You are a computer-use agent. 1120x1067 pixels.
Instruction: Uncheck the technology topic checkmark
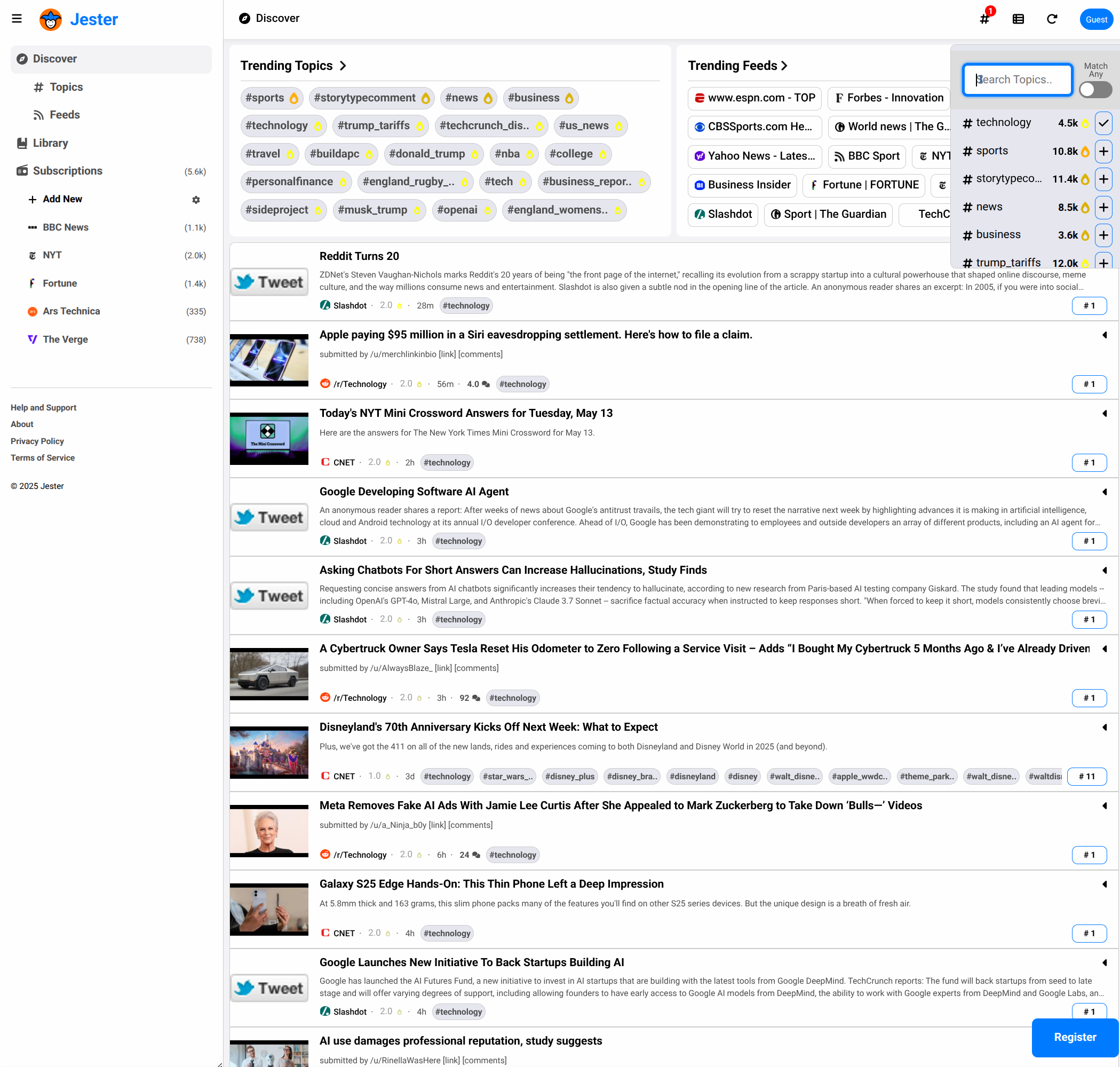coord(1103,123)
